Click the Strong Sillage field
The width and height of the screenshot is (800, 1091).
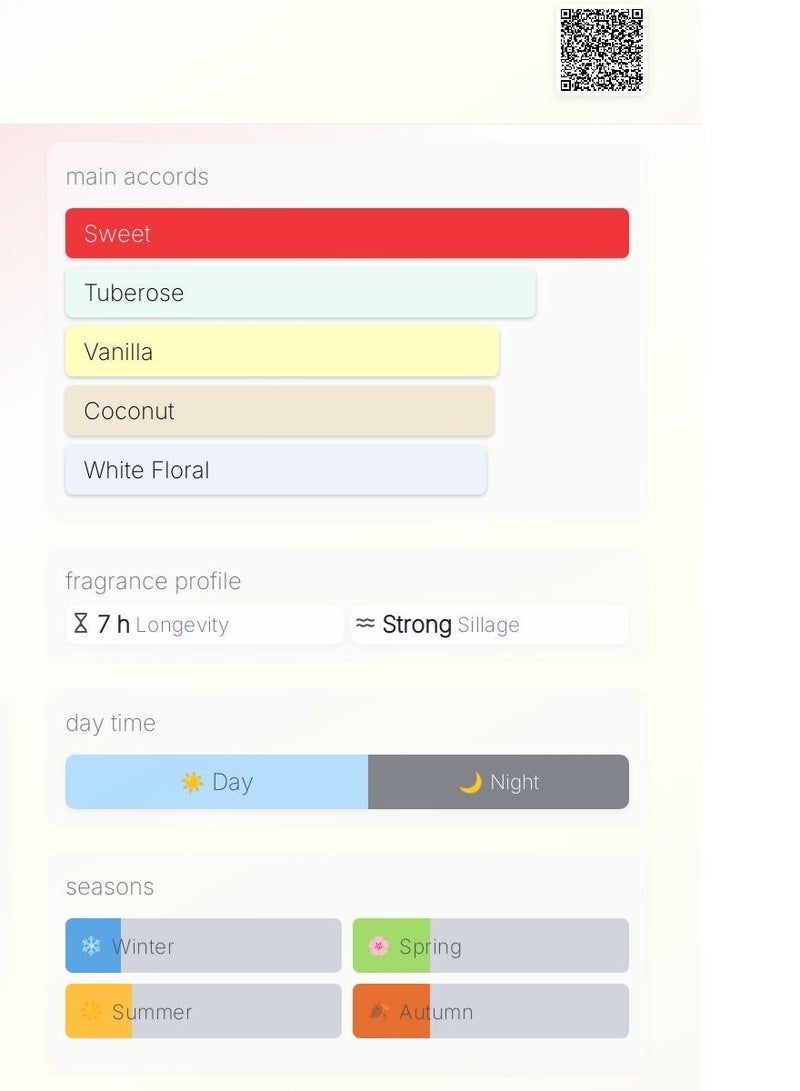click(x=489, y=624)
